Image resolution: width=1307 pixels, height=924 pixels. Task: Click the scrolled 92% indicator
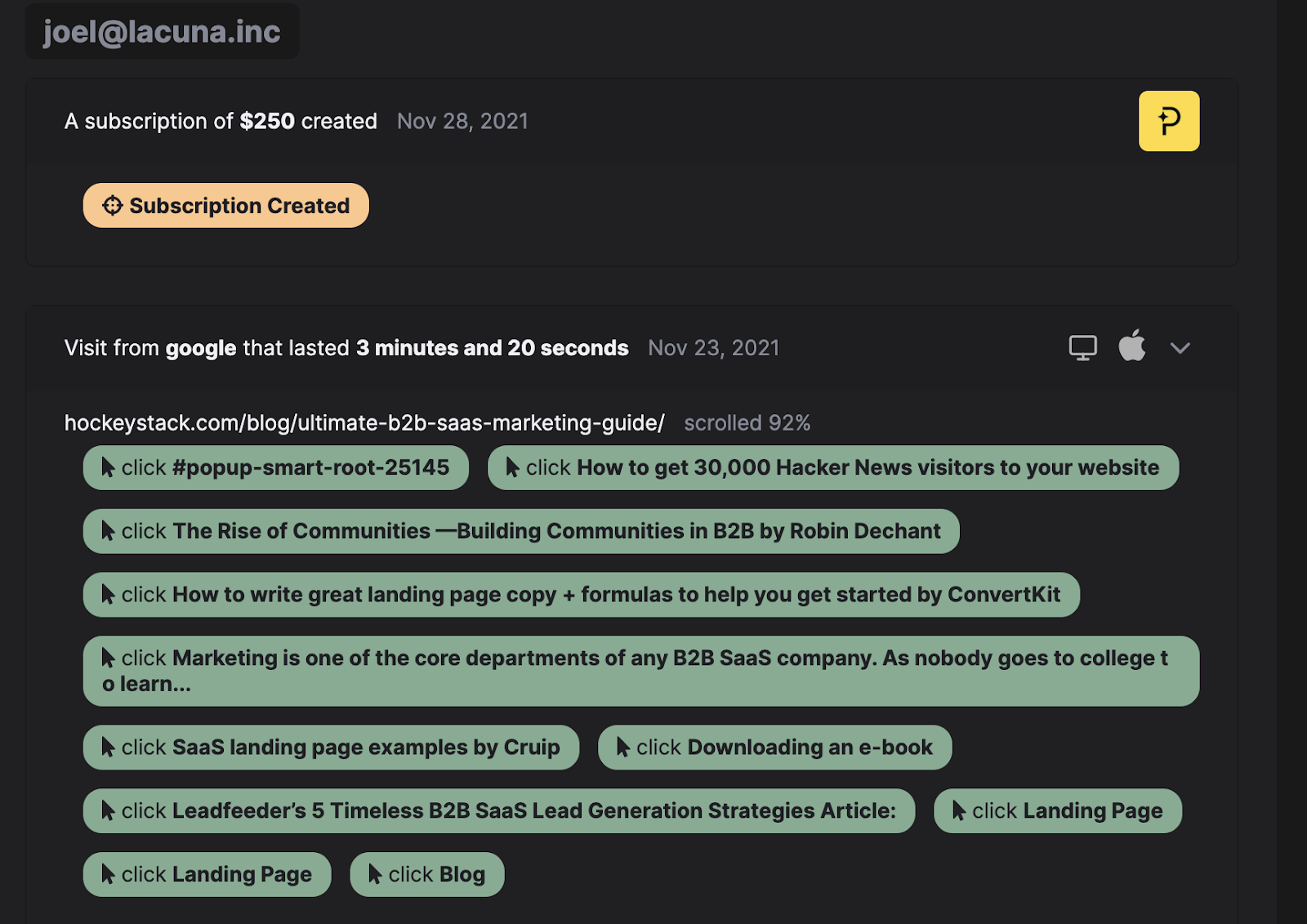(x=747, y=423)
